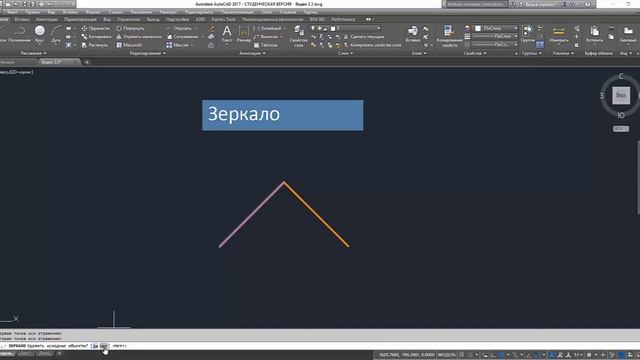Click Match Properties (Копирование свойств)
The width and height of the screenshot is (640, 360).
(449, 36)
